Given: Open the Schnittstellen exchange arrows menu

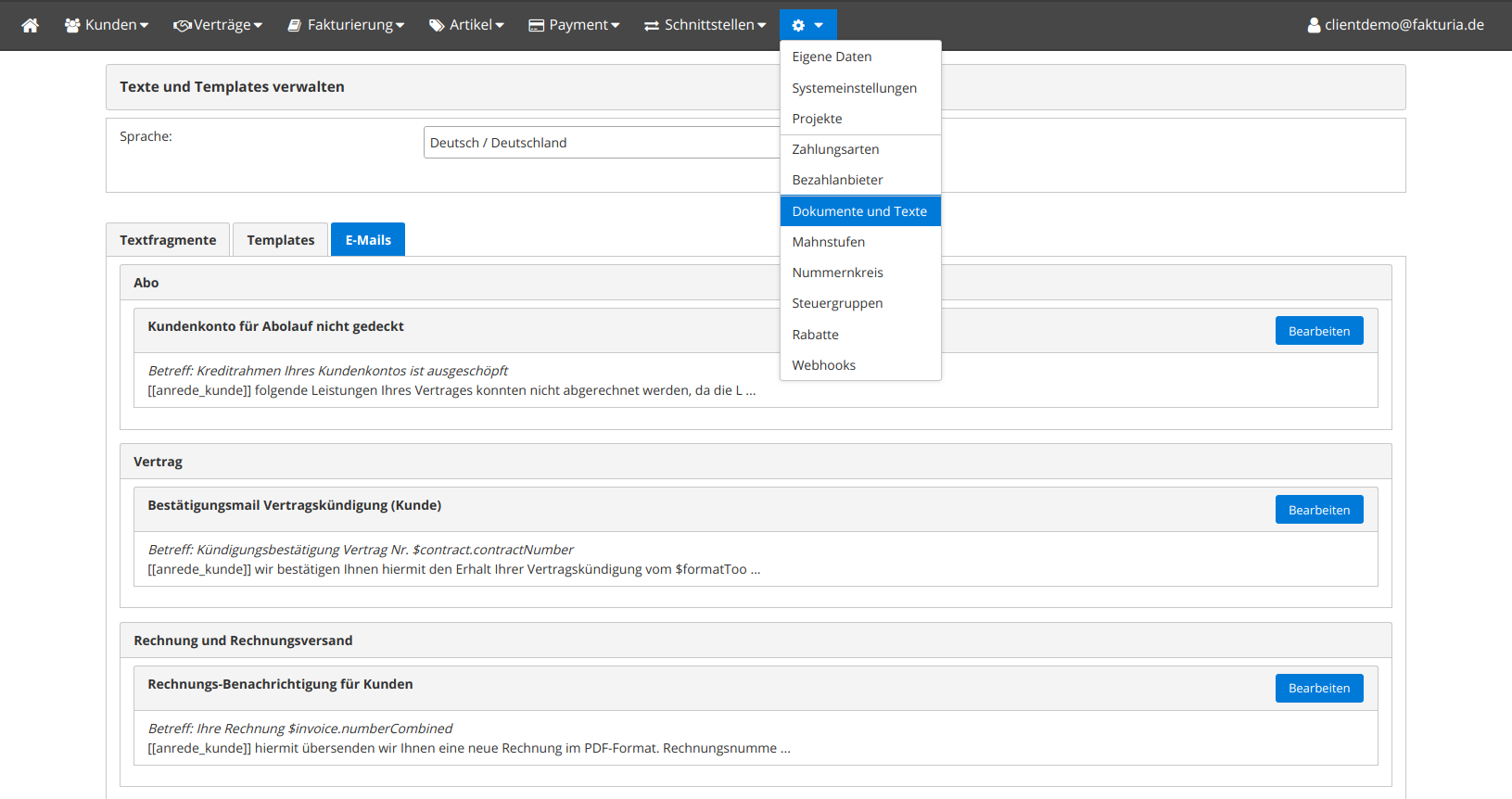Looking at the screenshot, I should point(705,25).
